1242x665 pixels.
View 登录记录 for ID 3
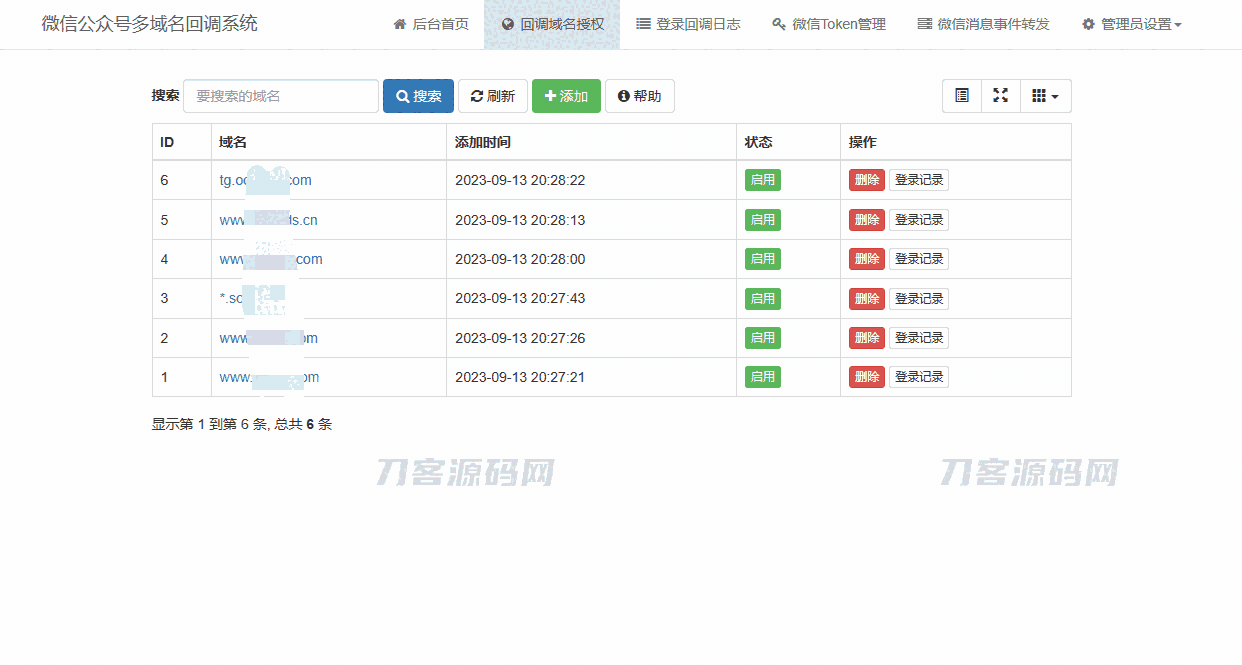[x=918, y=299]
